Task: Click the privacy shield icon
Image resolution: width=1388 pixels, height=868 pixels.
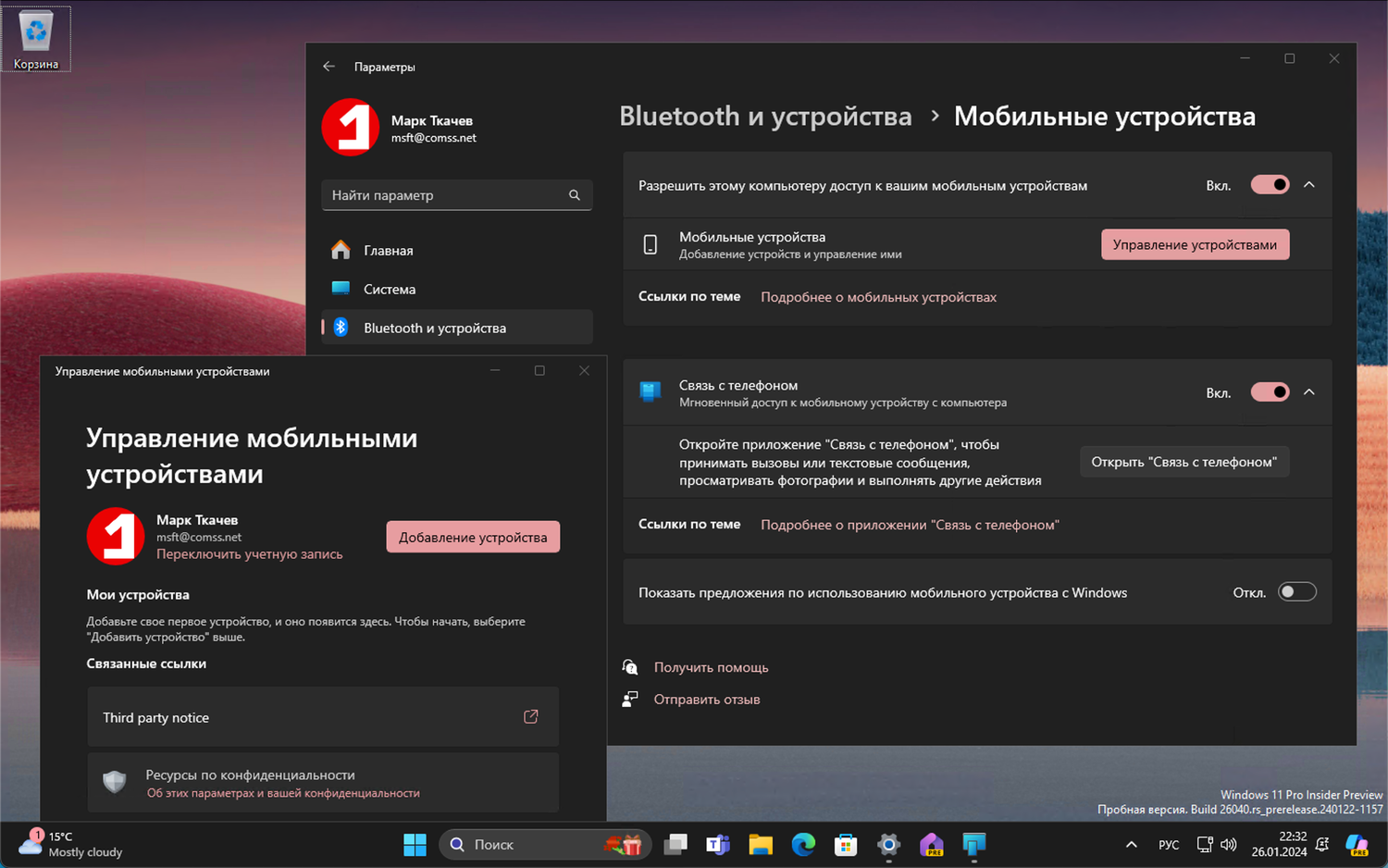Action: [115, 783]
